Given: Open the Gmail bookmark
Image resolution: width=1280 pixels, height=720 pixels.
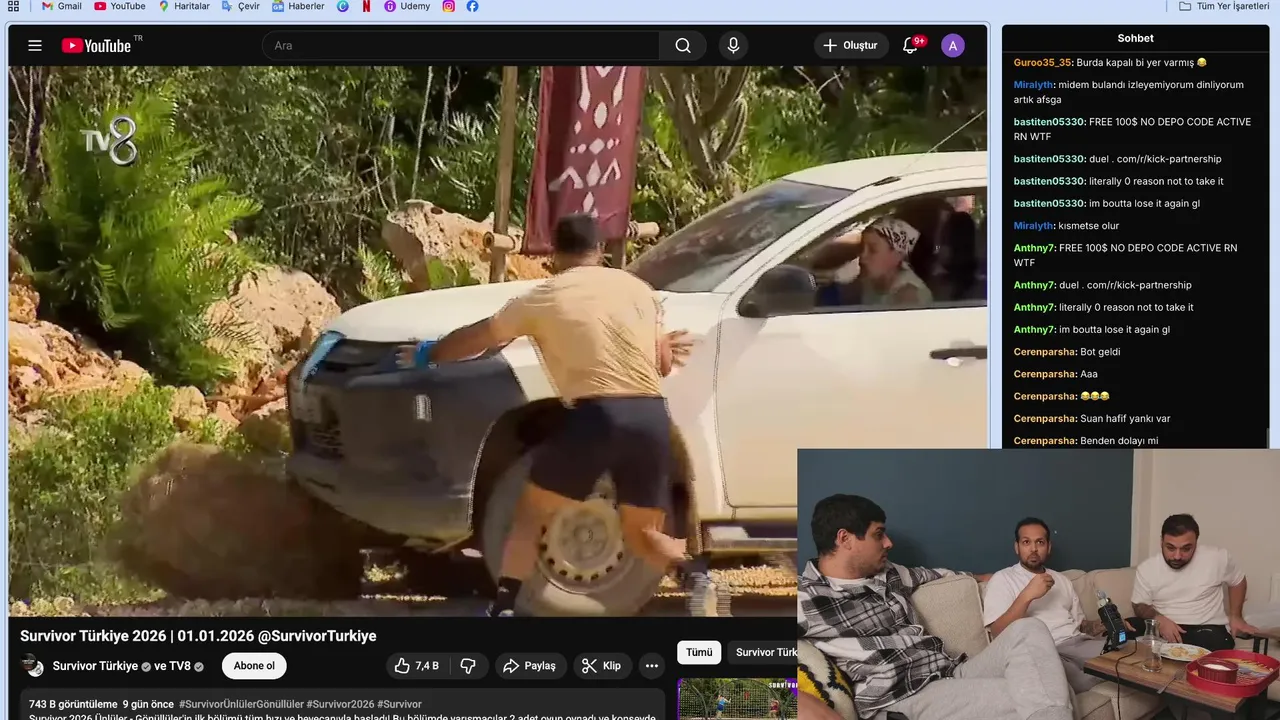Looking at the screenshot, I should [x=61, y=6].
